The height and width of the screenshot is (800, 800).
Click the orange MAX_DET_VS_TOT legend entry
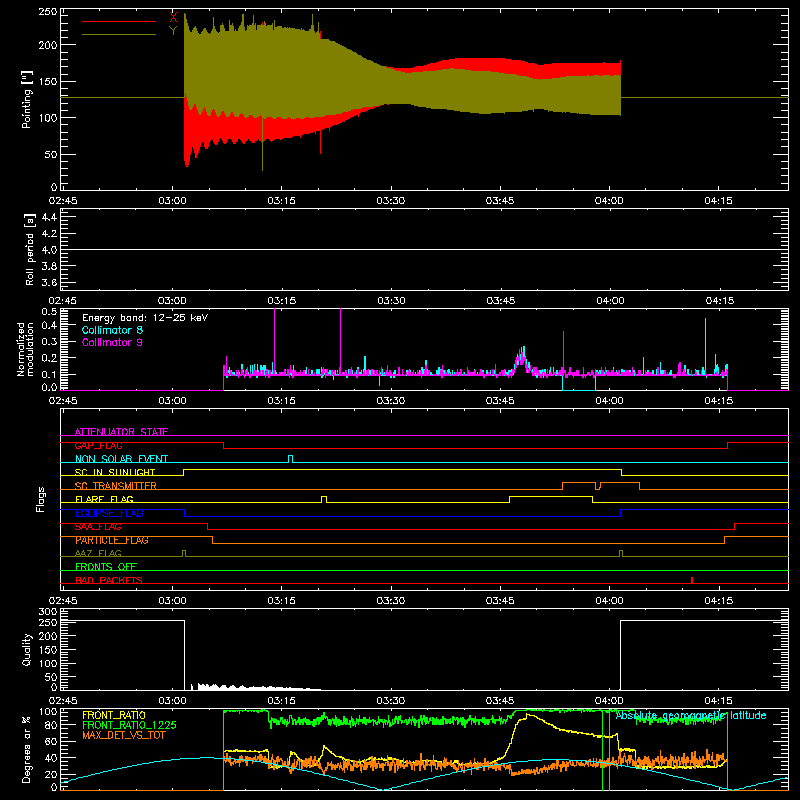coord(123,735)
